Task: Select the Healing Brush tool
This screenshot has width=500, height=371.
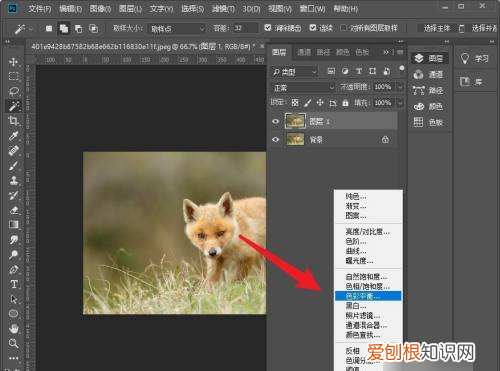Action: click(13, 150)
